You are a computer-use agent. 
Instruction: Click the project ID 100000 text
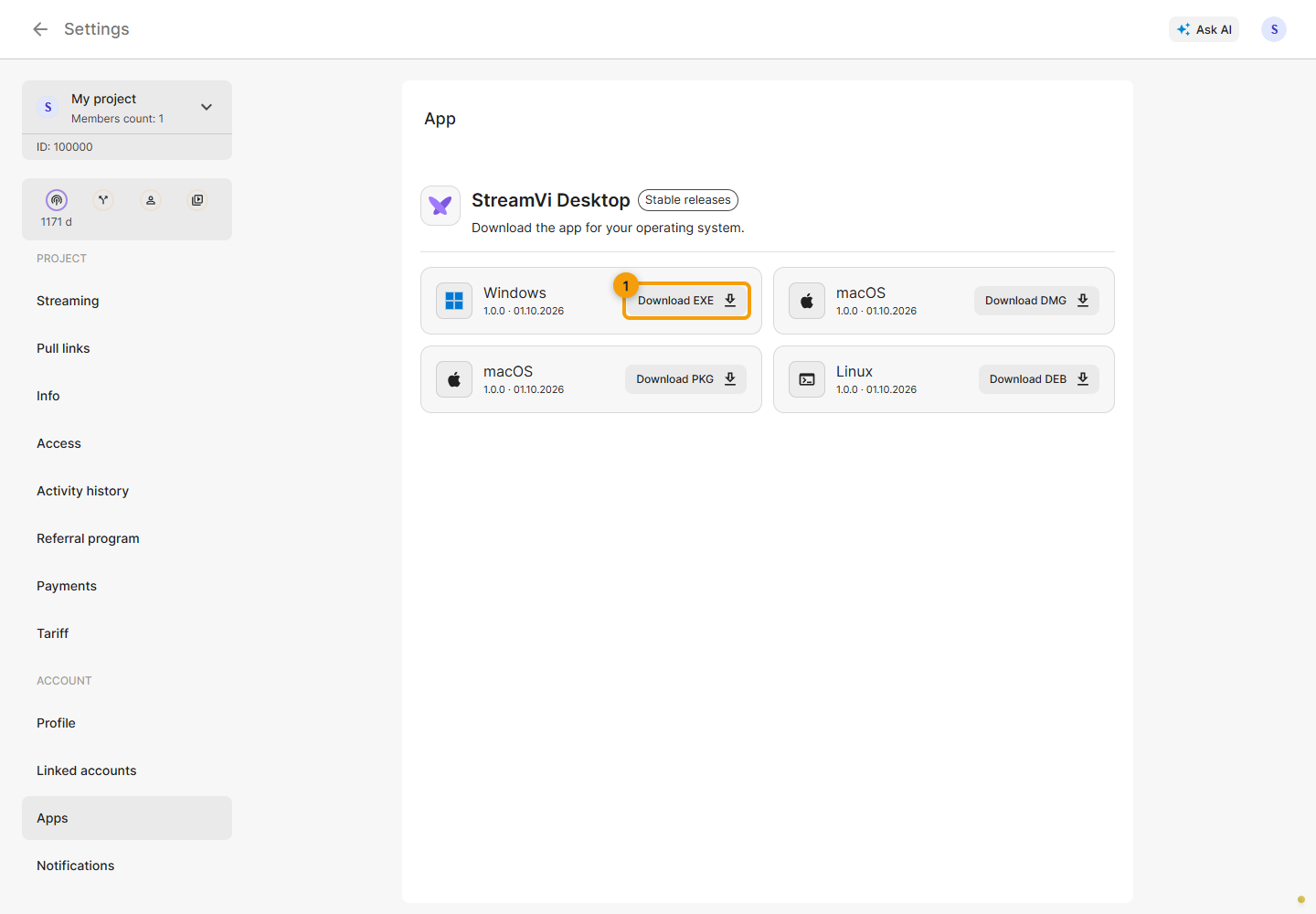pos(65,147)
